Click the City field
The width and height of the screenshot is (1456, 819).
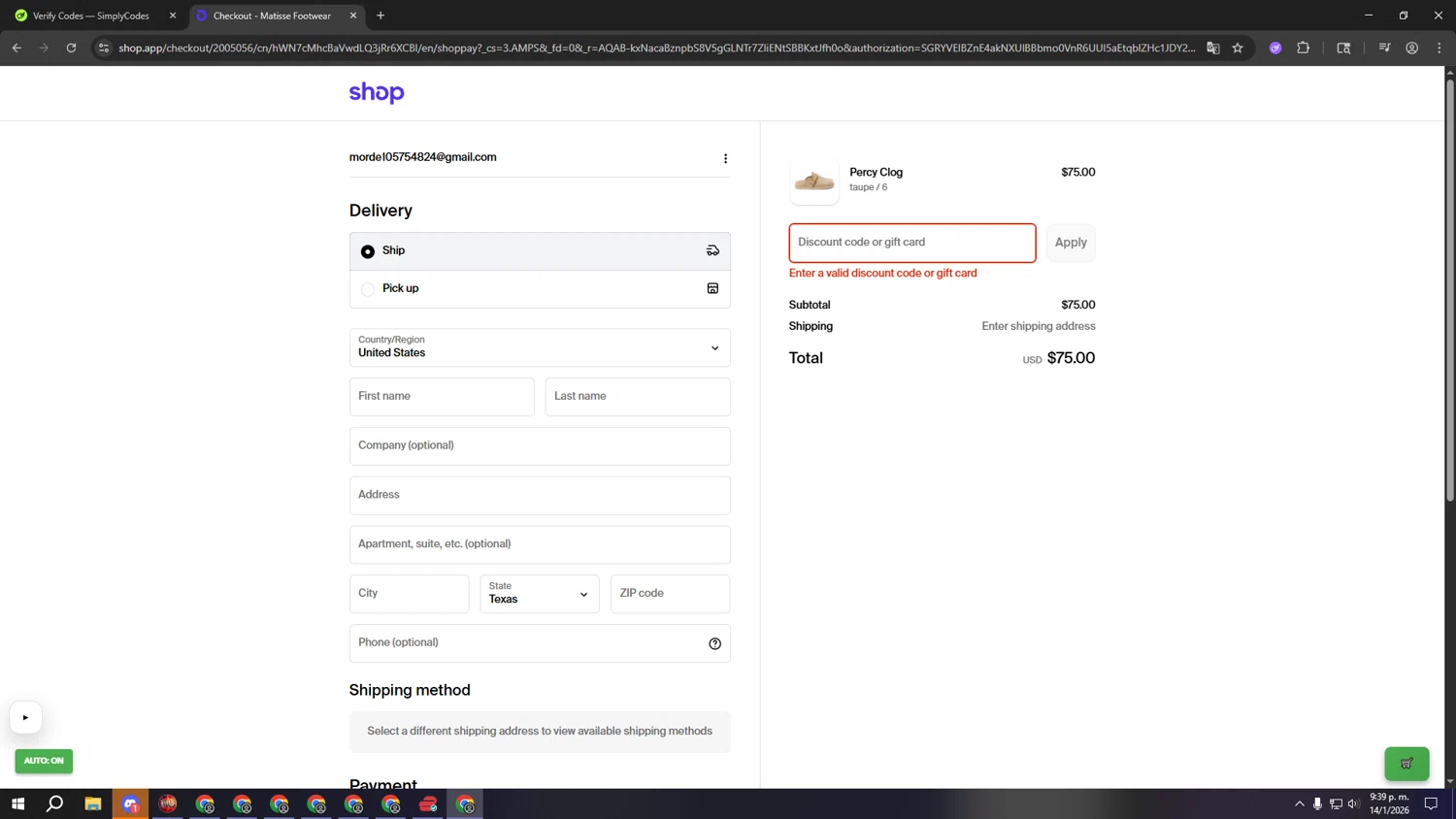pyautogui.click(x=409, y=594)
